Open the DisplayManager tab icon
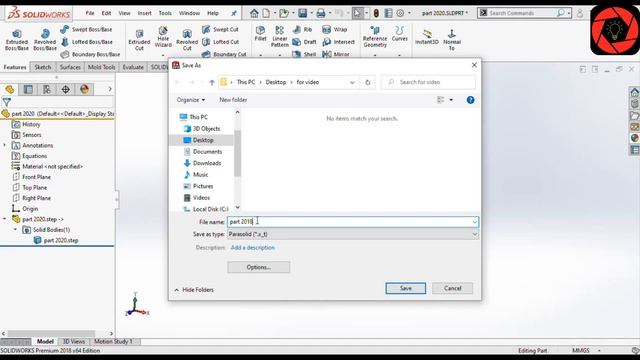 coord(84,89)
